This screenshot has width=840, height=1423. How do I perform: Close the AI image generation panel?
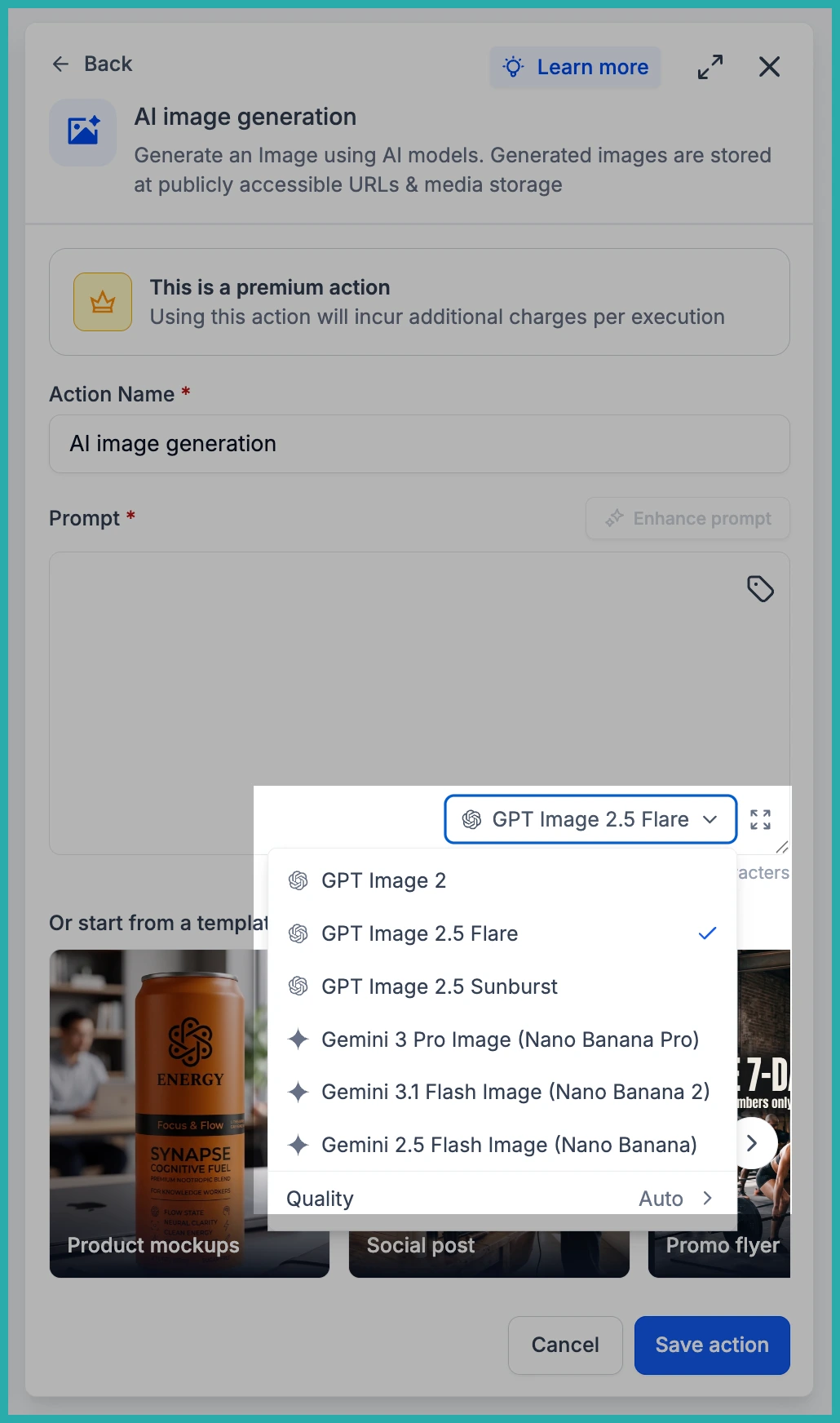[x=769, y=67]
